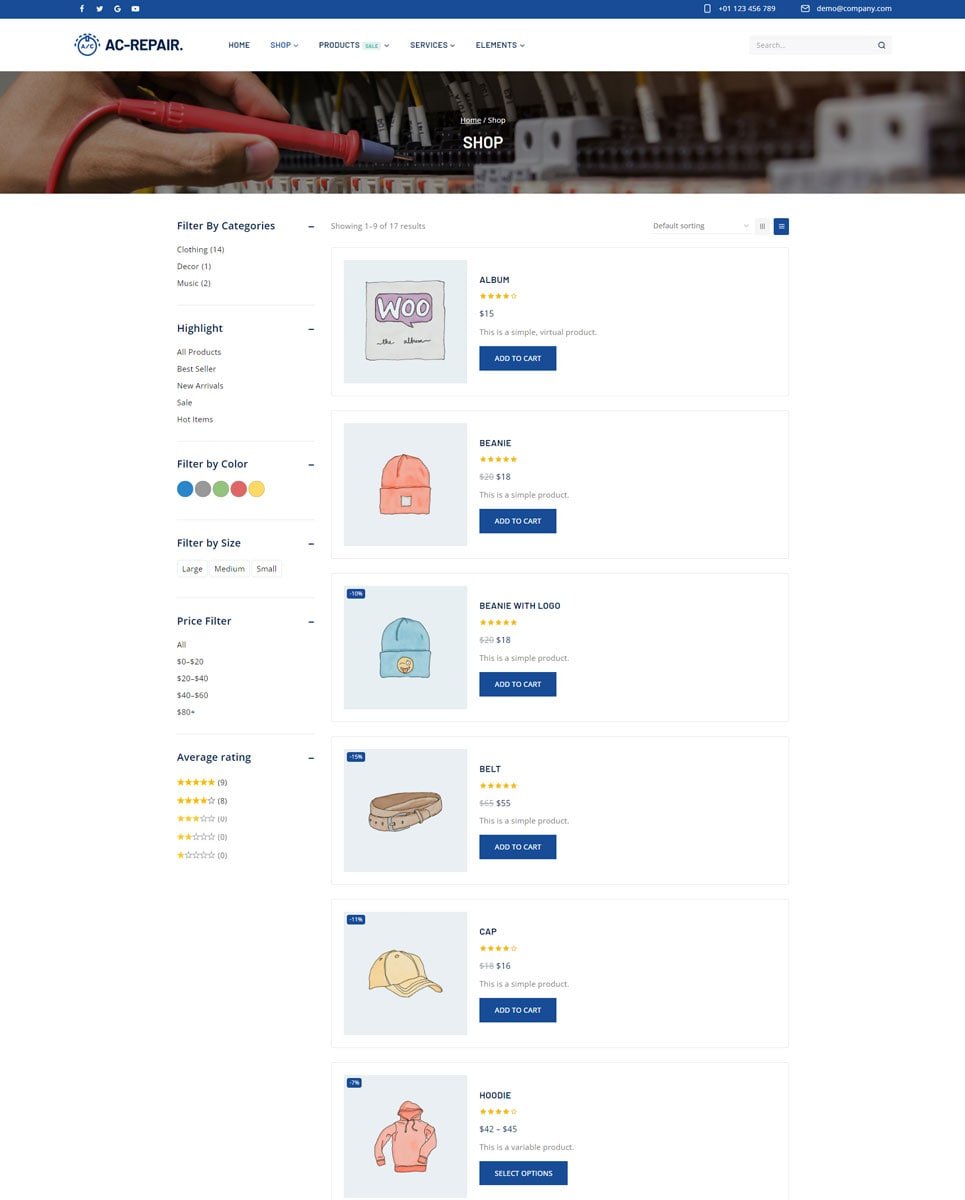Collapse the Filter By Categories section

[311, 227]
